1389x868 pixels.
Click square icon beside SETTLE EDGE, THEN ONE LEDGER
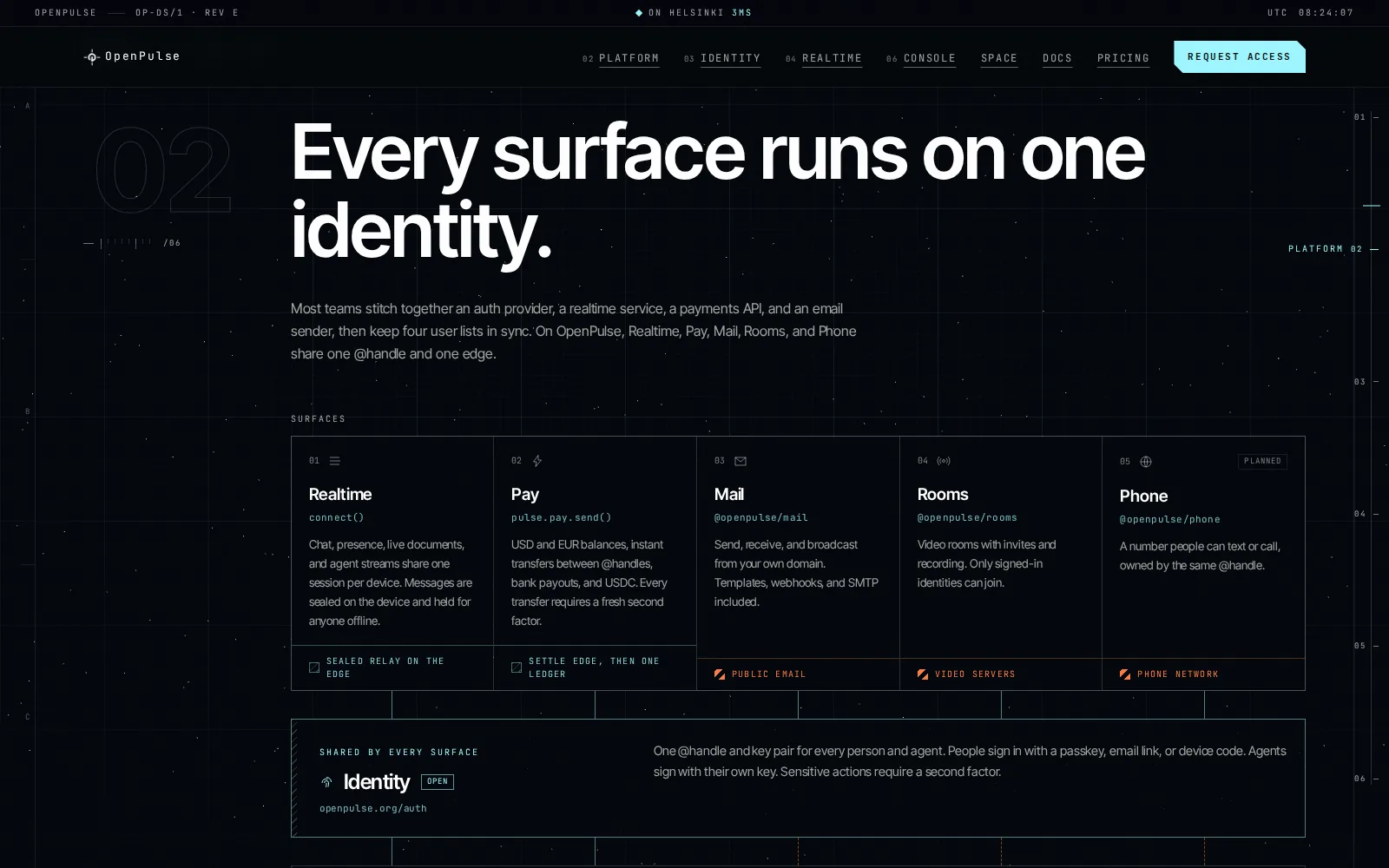click(517, 667)
